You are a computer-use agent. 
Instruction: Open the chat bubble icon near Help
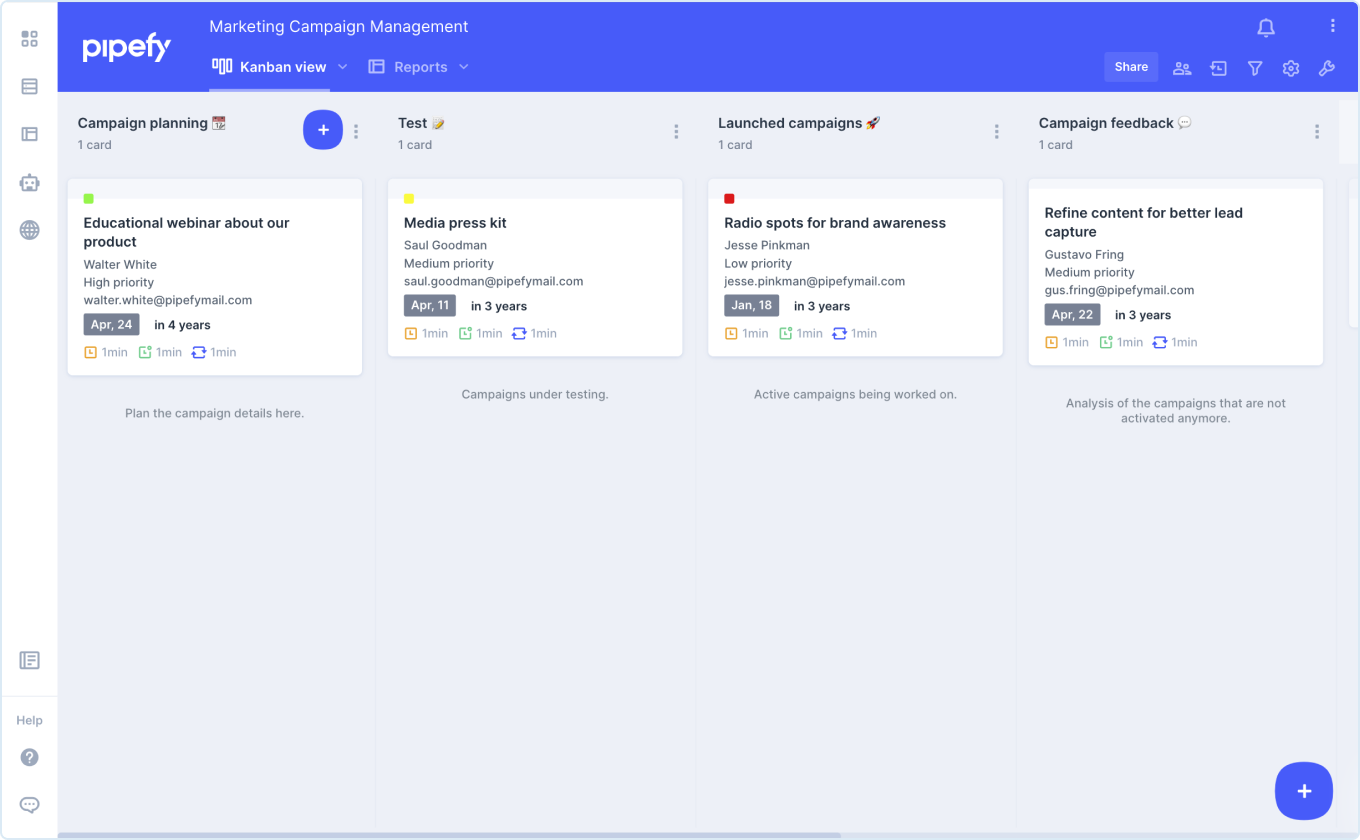[x=29, y=804]
